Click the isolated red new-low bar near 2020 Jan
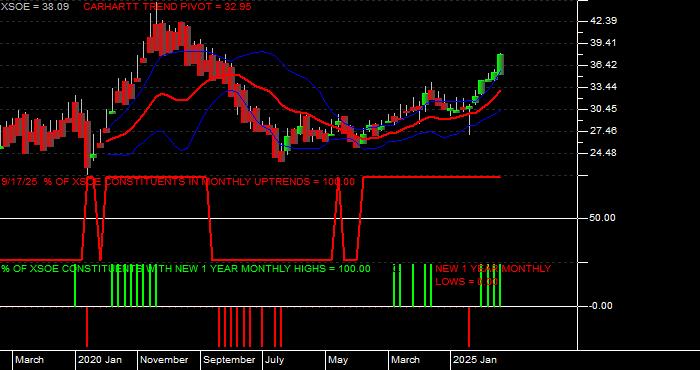 click(x=87, y=327)
